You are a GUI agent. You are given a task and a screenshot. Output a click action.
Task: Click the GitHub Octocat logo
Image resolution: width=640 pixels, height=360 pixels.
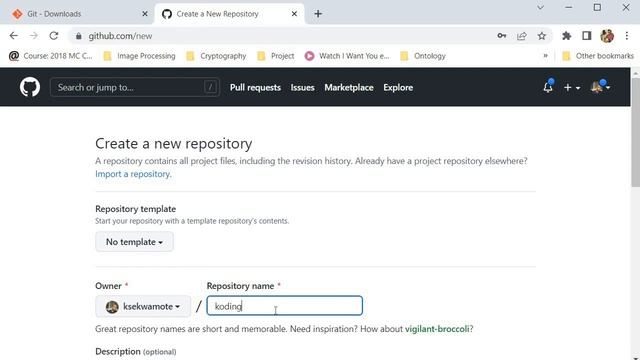click(x=30, y=87)
